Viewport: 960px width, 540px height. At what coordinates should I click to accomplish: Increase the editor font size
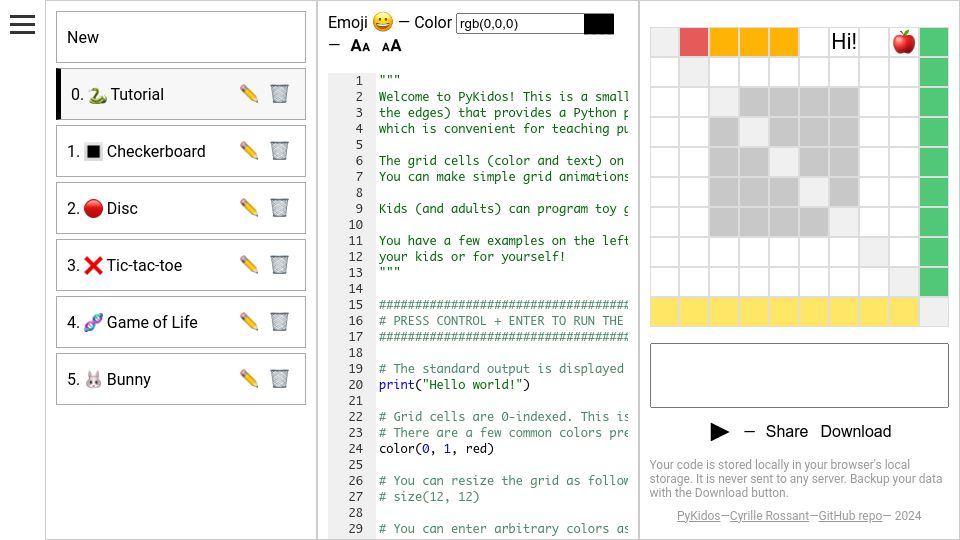click(391, 46)
